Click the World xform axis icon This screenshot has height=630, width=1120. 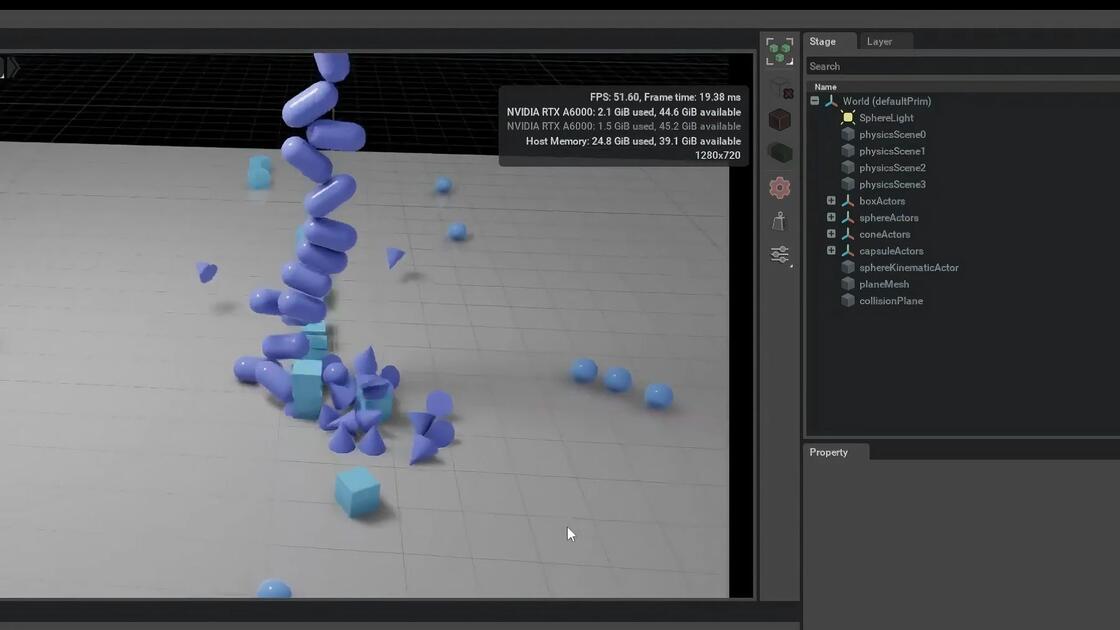click(x=831, y=101)
